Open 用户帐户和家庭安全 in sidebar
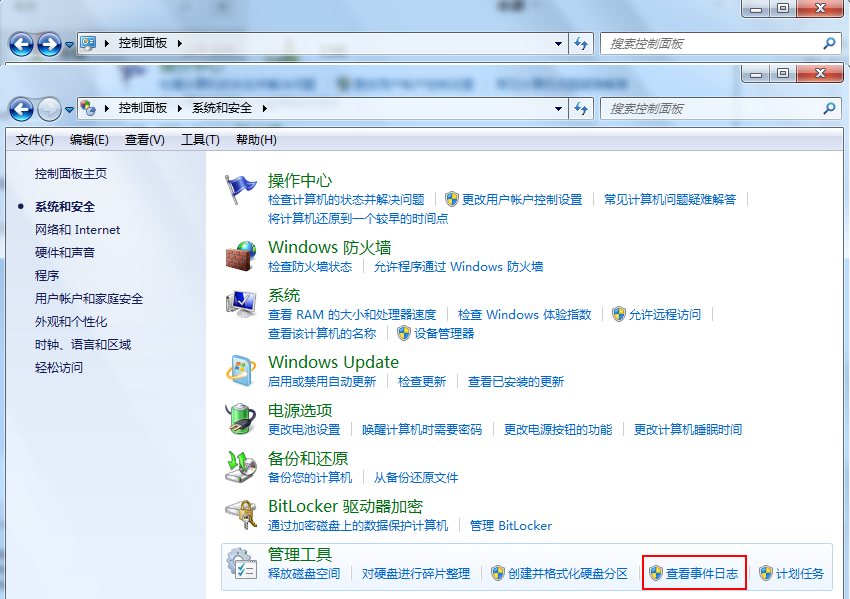 click(89, 299)
